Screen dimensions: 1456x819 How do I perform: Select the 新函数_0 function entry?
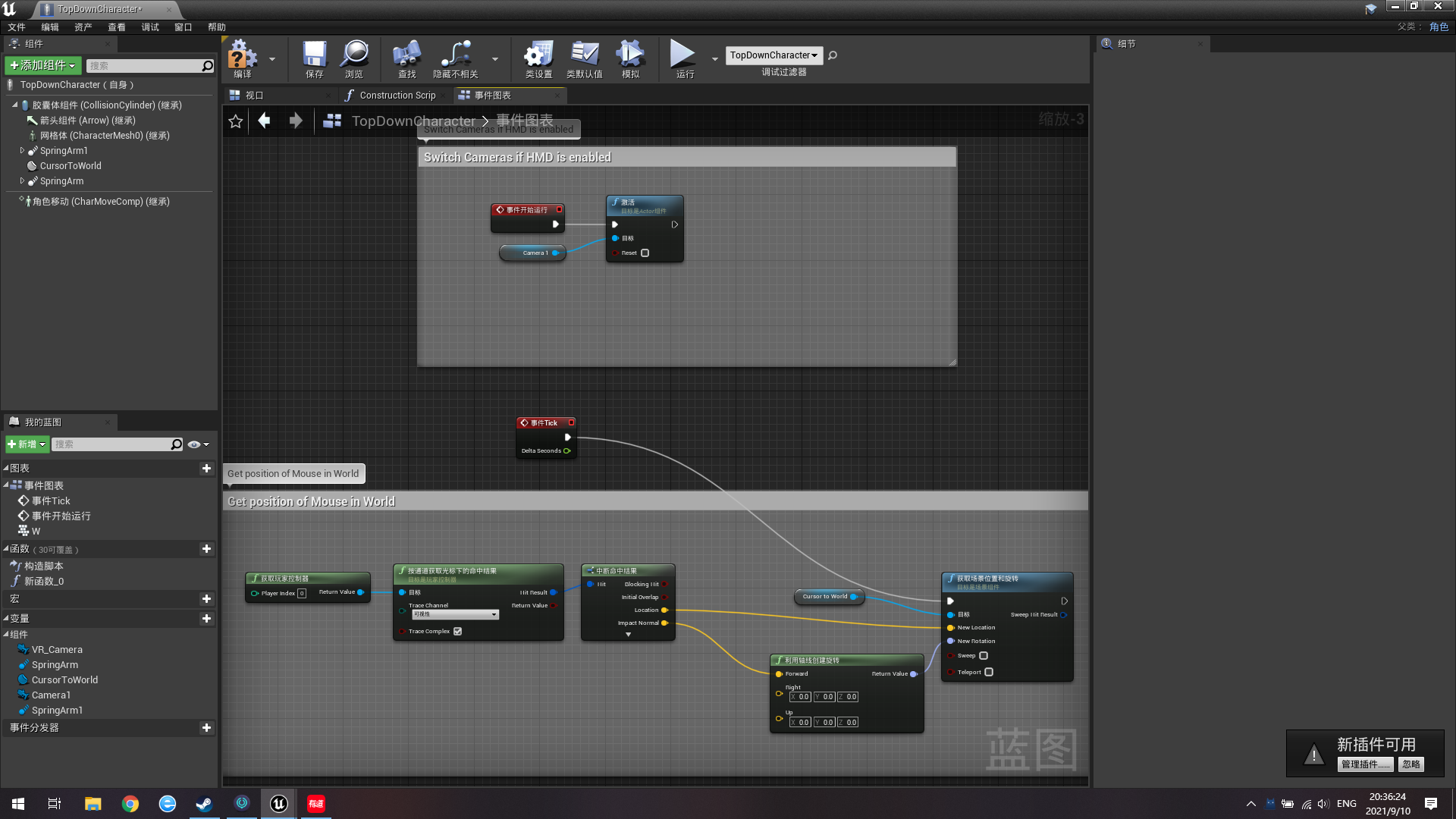click(x=44, y=582)
